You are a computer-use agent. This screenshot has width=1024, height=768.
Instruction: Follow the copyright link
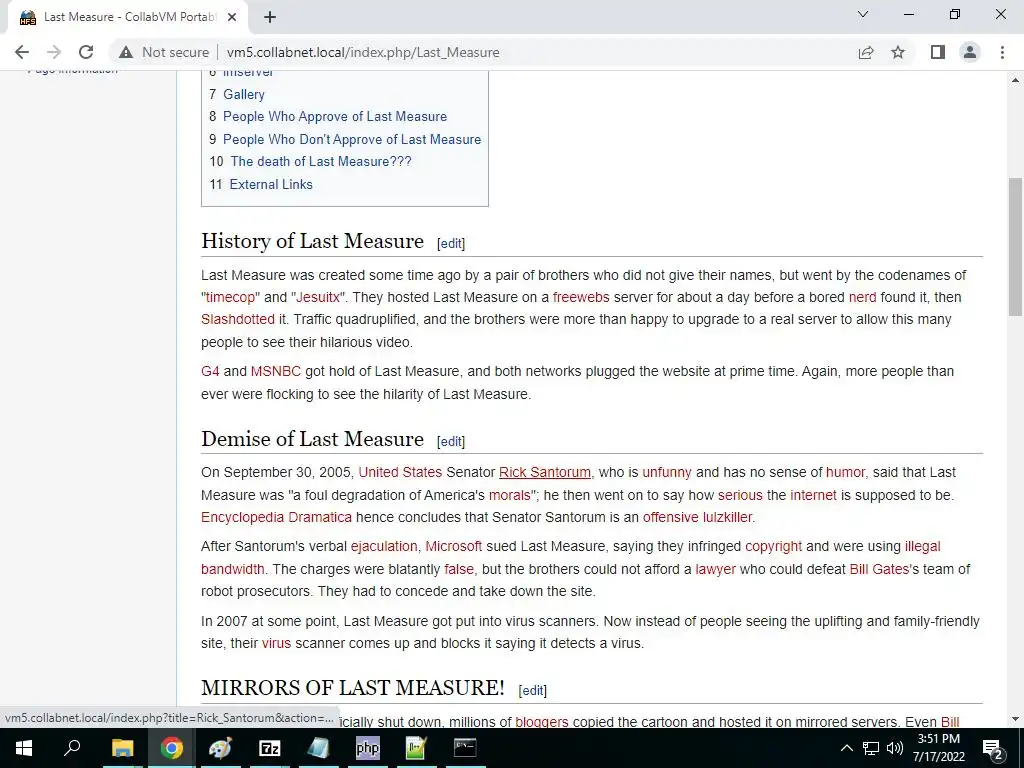(773, 546)
